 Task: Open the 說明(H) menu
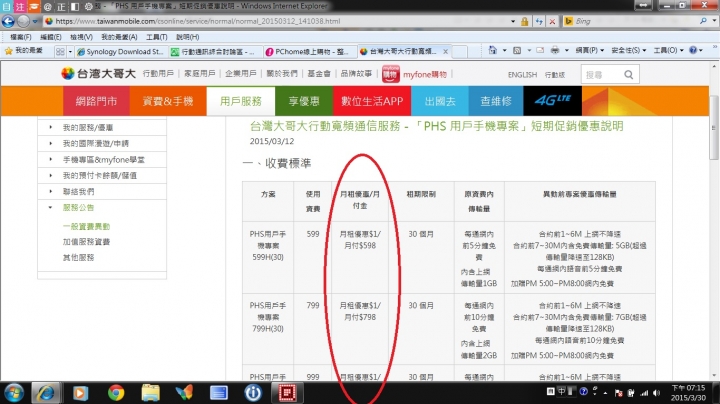click(188, 37)
